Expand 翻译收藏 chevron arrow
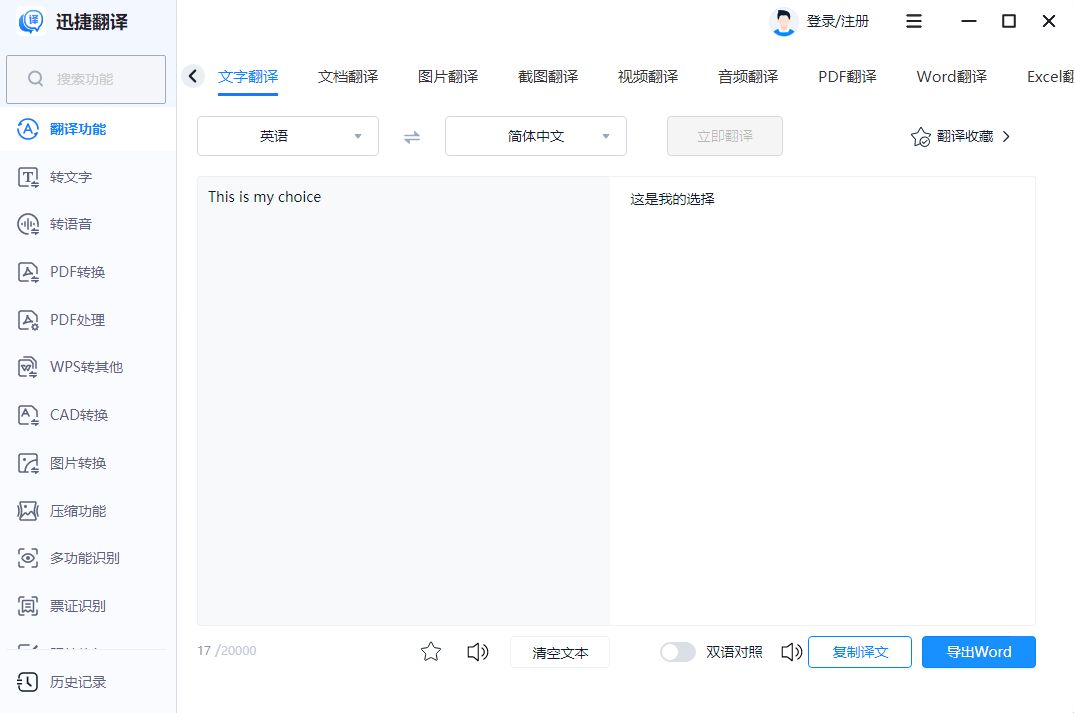 [x=1006, y=136]
